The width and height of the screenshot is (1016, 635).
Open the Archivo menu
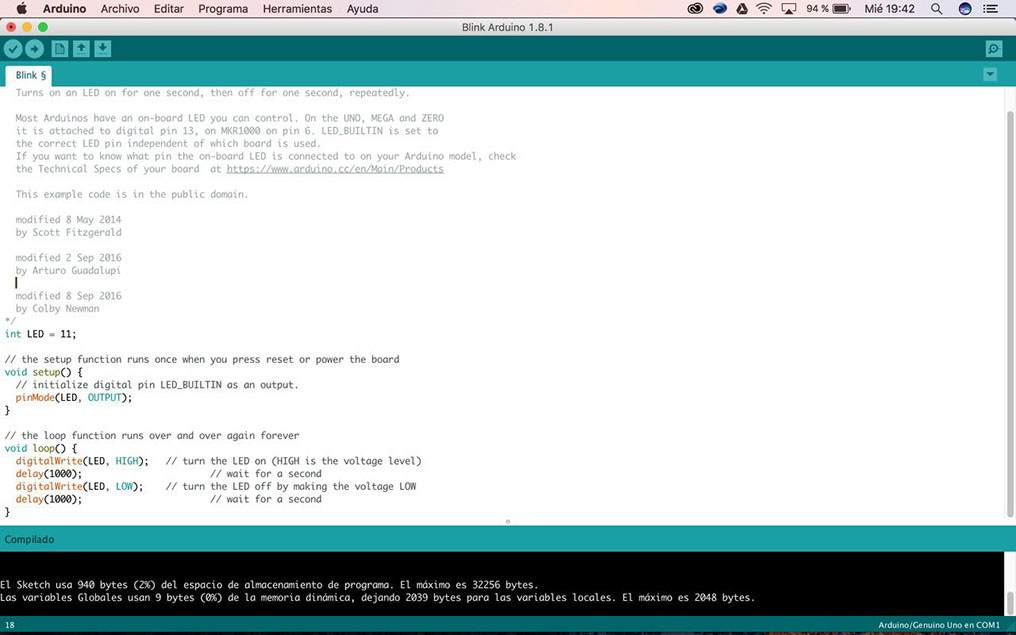point(120,8)
